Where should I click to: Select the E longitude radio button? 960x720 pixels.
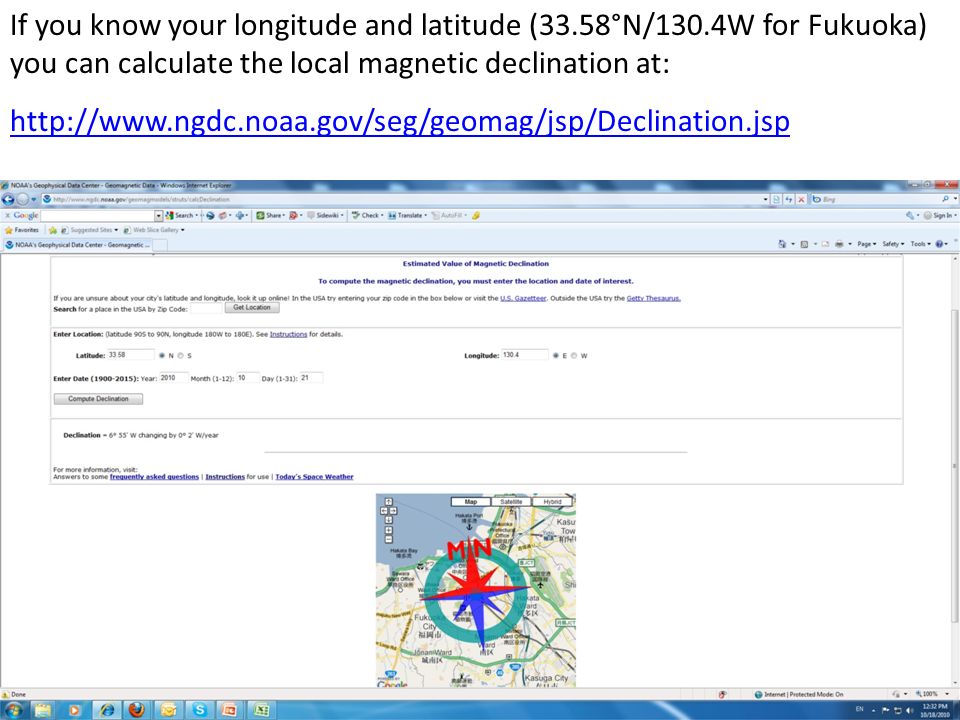coord(556,356)
